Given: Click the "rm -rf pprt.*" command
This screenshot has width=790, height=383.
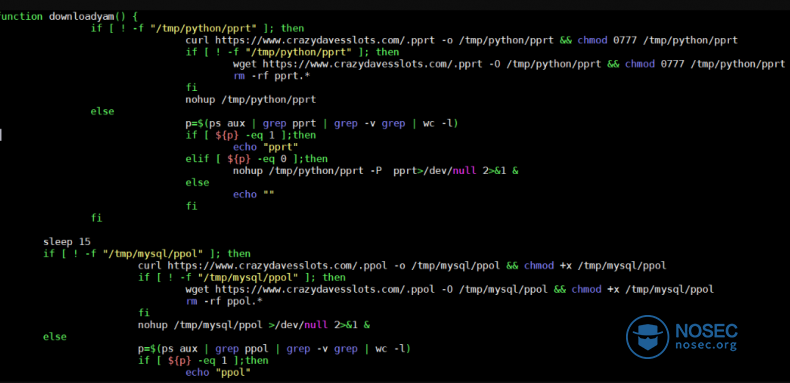Looking at the screenshot, I should [272, 76].
